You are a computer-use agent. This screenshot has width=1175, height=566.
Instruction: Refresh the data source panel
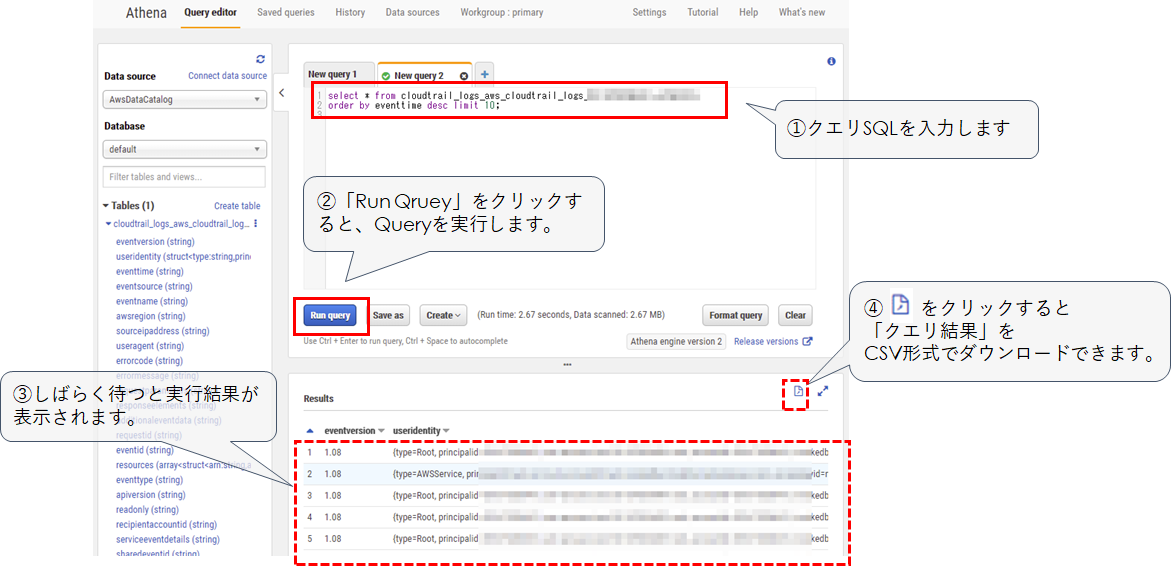(261, 59)
